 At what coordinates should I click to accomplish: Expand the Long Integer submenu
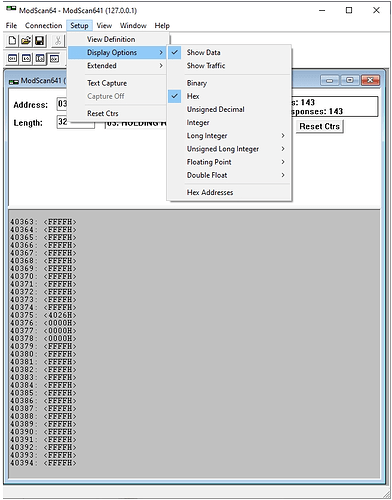(x=229, y=136)
